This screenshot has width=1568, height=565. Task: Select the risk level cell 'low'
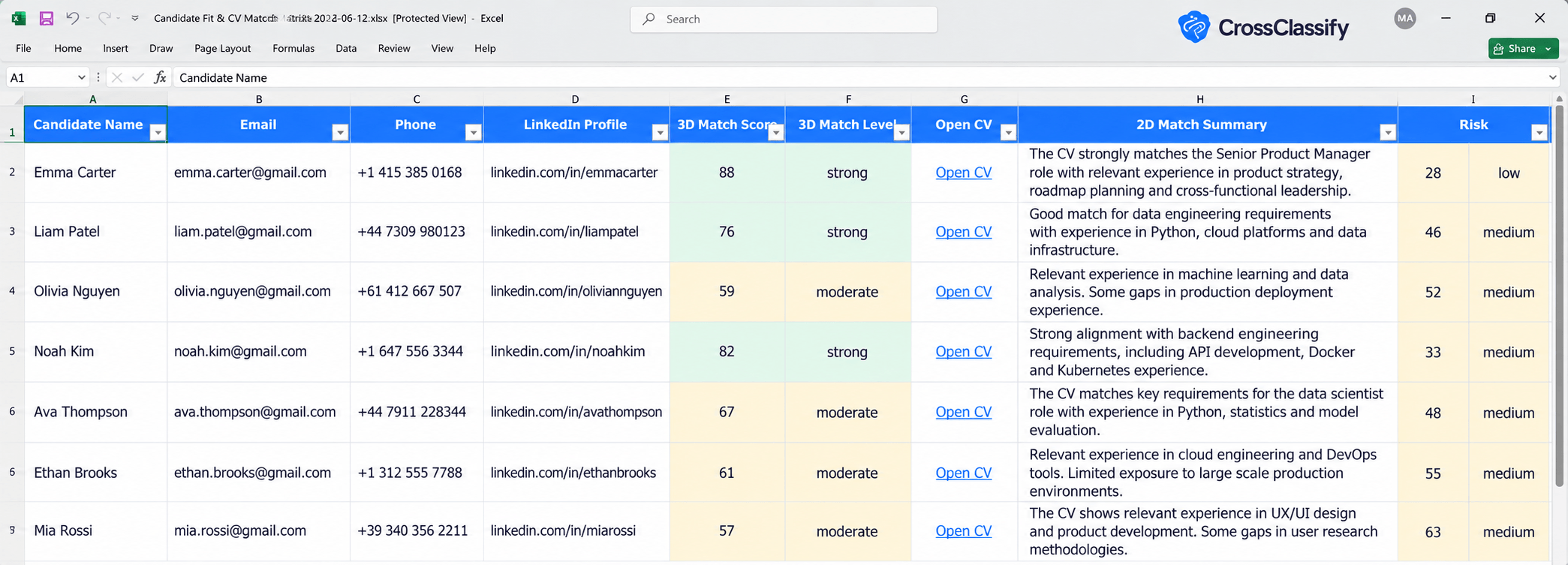(1509, 173)
